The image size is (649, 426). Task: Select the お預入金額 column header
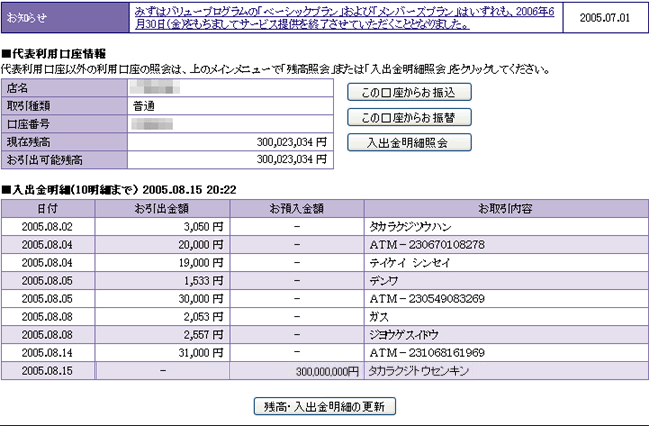pyautogui.click(x=297, y=208)
